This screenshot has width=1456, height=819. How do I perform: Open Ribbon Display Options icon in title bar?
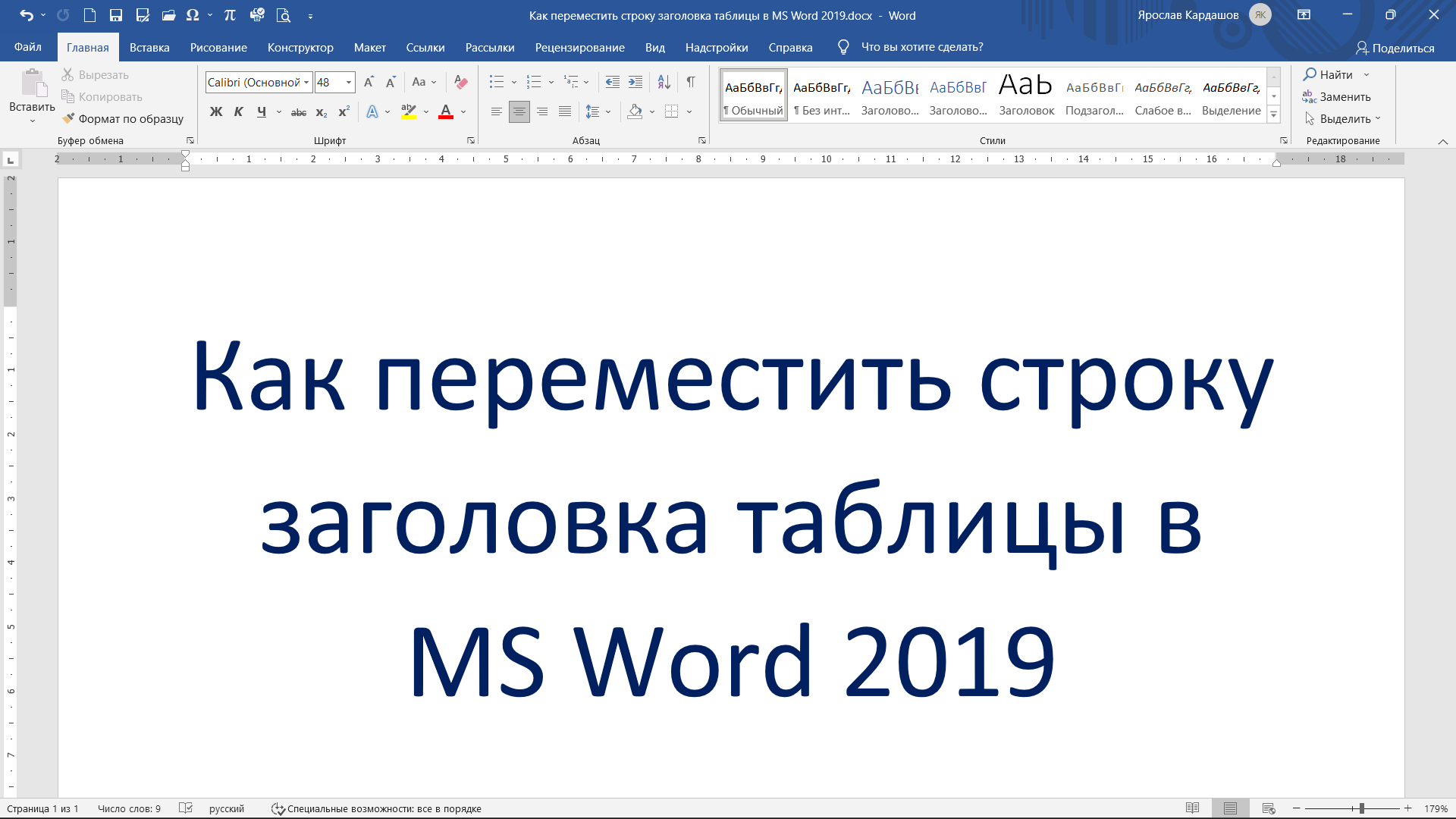point(1304,15)
